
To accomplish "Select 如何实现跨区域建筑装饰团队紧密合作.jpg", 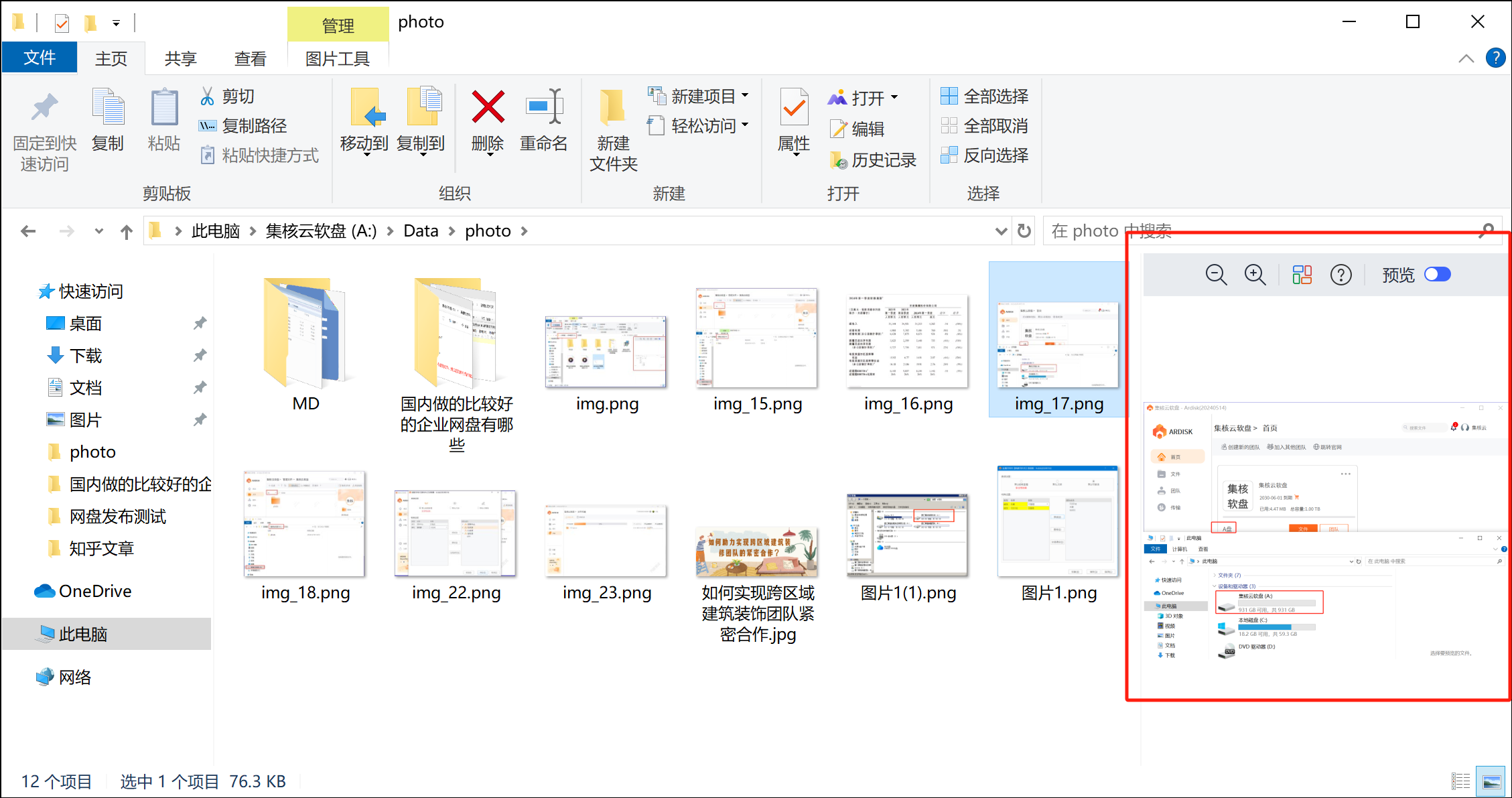I will (x=758, y=584).
